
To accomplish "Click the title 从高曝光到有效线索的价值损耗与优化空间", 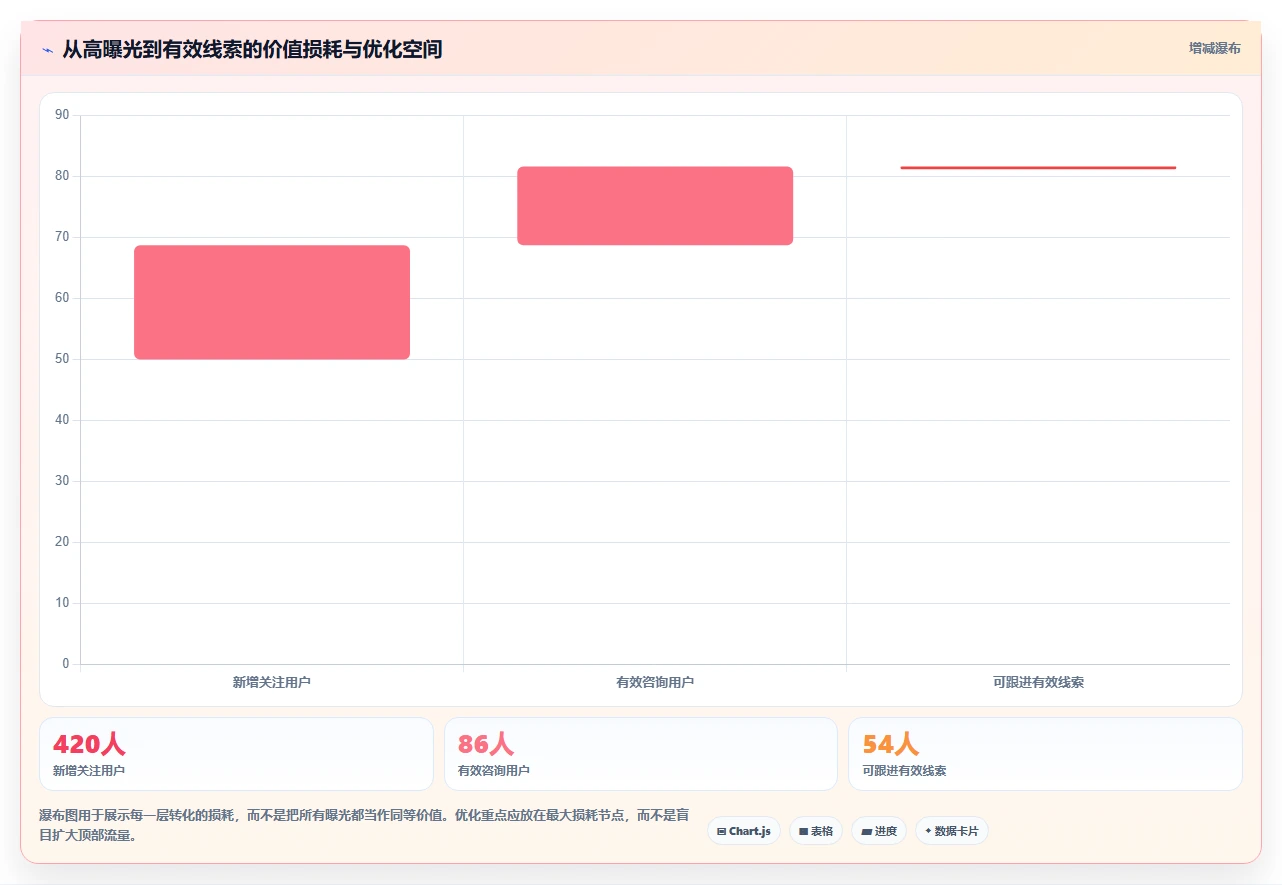I will pyautogui.click(x=252, y=49).
